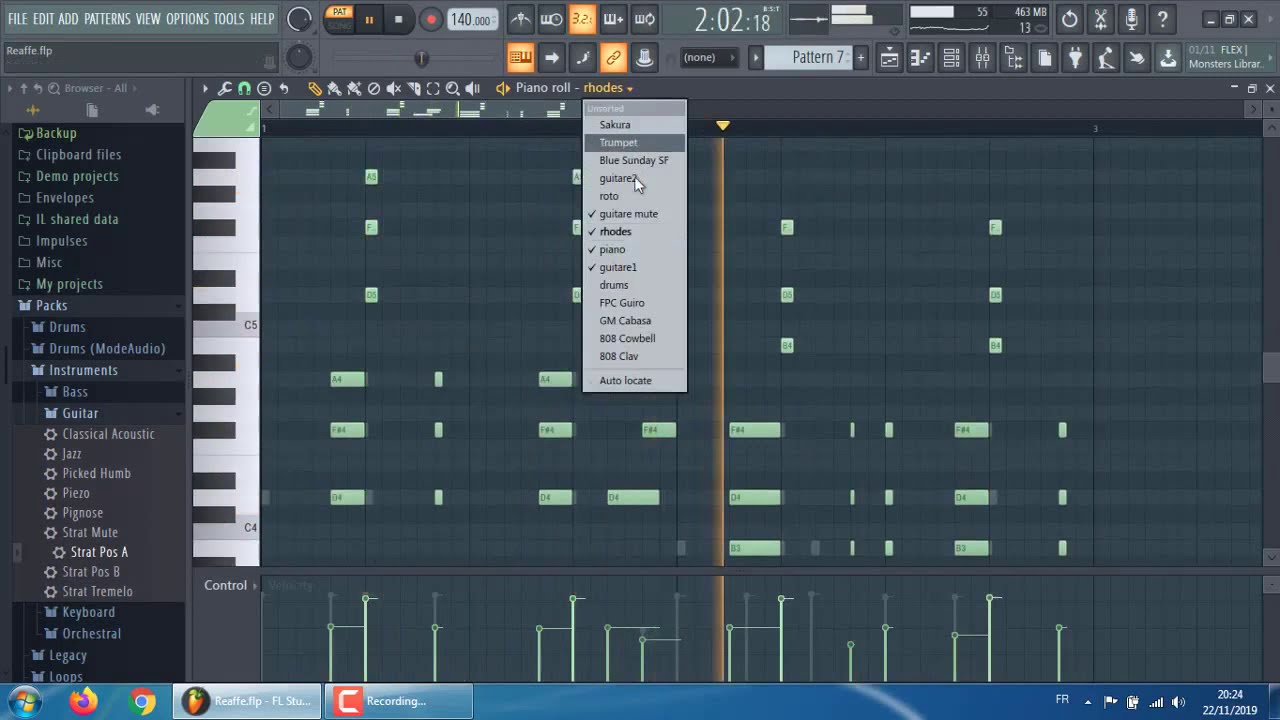
Task: Open the audio editor scissors icon
Action: 1101,19
